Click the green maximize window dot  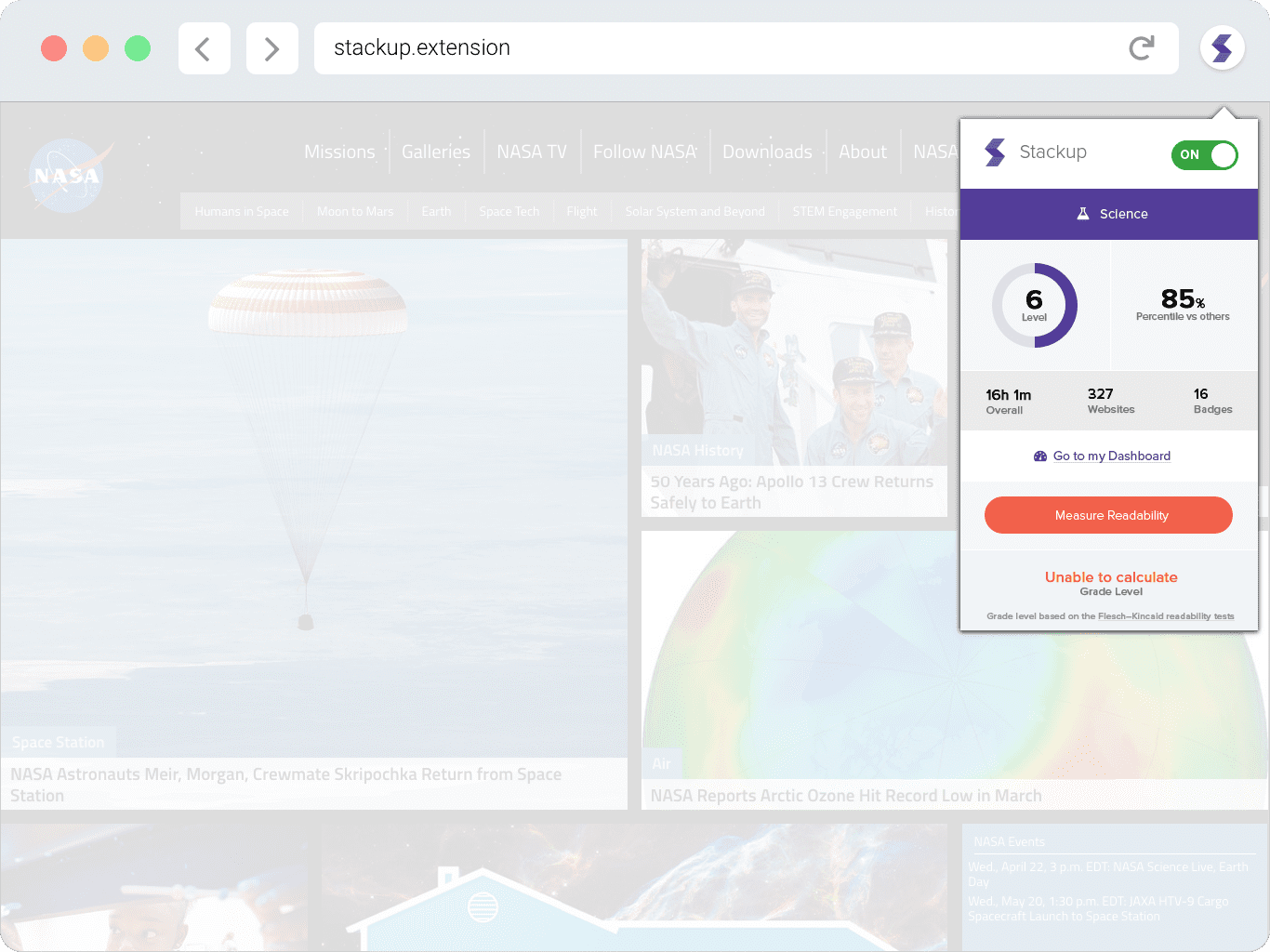[138, 48]
